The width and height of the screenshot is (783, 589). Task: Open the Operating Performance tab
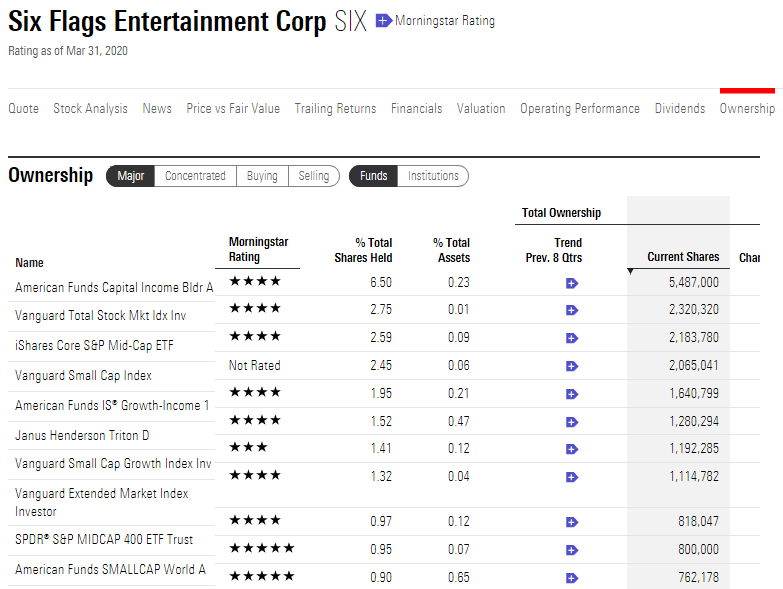(580, 108)
